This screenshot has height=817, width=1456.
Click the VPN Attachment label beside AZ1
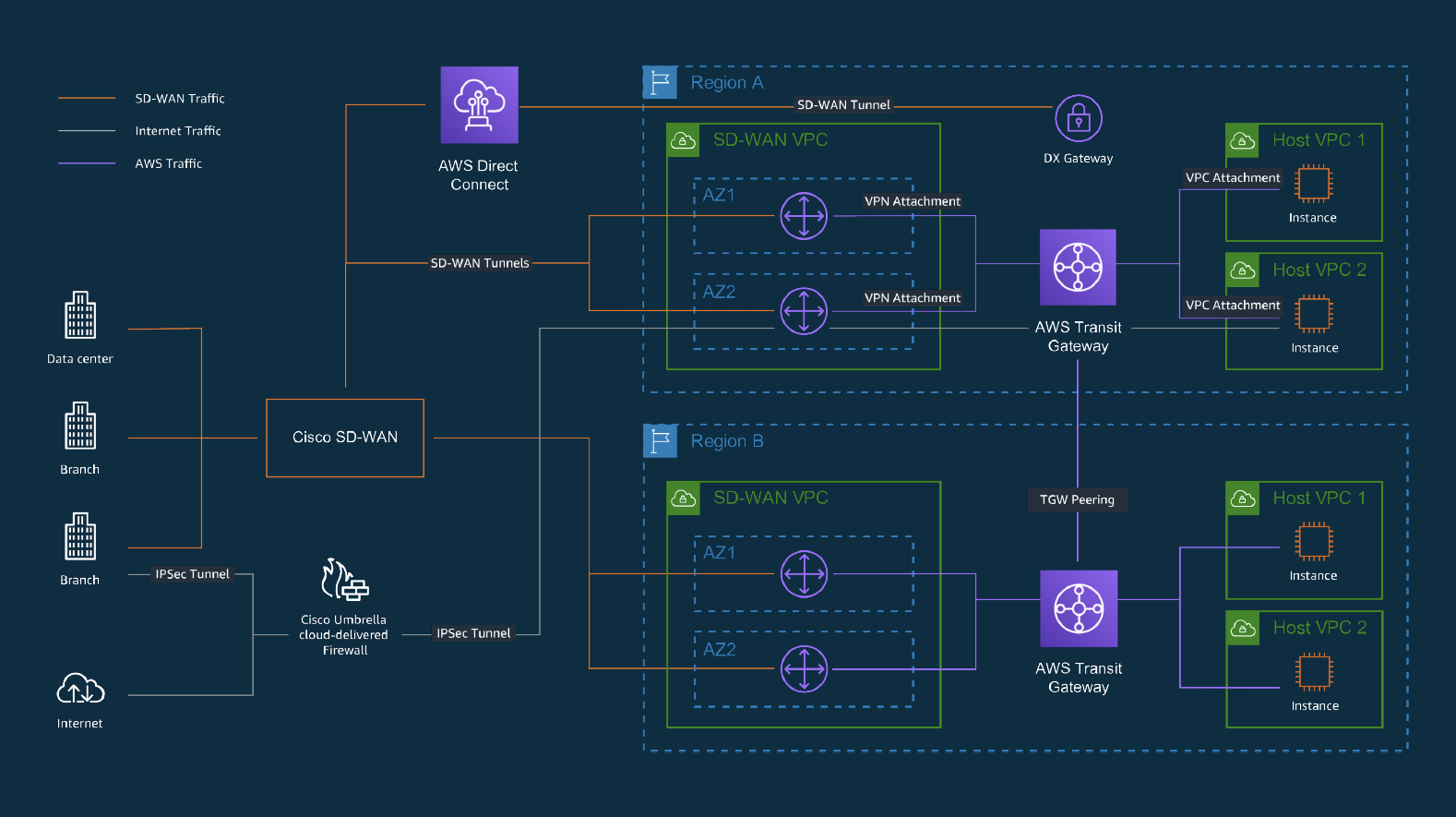pos(912,201)
